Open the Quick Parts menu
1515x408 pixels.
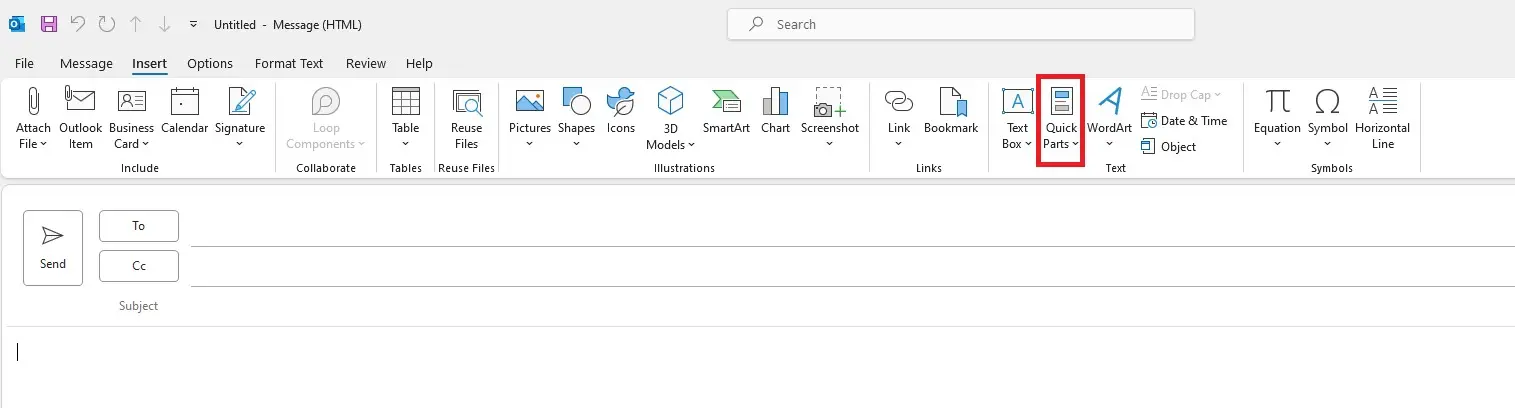1061,118
